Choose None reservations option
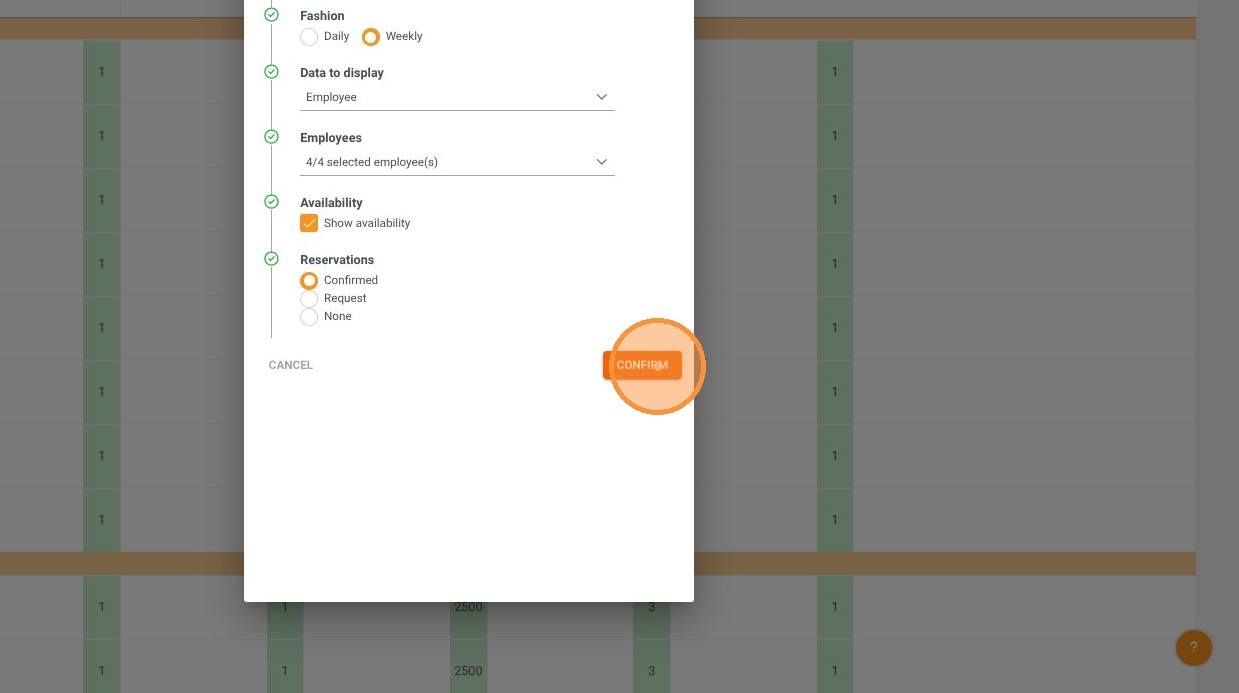1239x693 pixels. pos(309,317)
